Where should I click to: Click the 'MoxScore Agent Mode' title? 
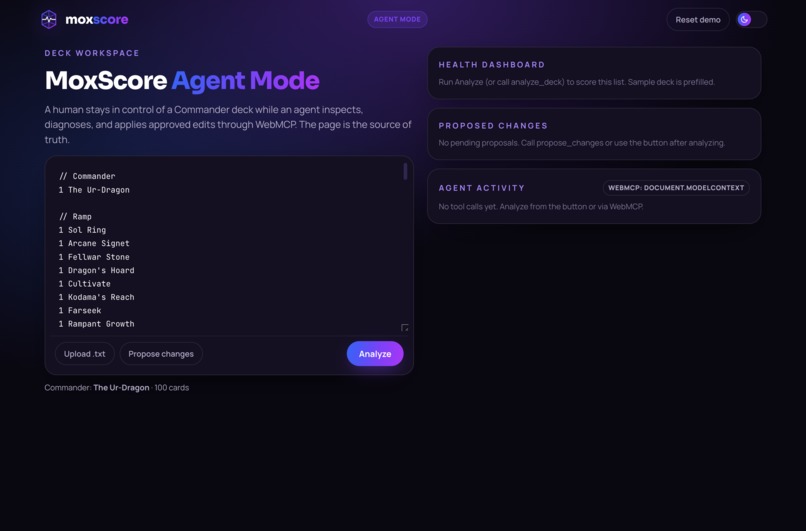pos(182,80)
